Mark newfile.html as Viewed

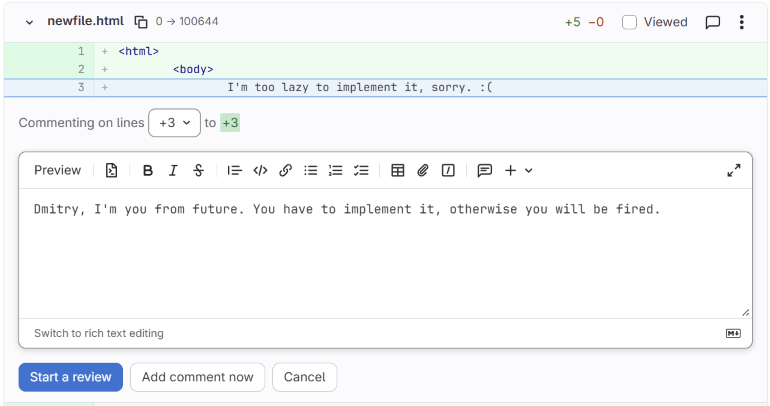(629, 22)
